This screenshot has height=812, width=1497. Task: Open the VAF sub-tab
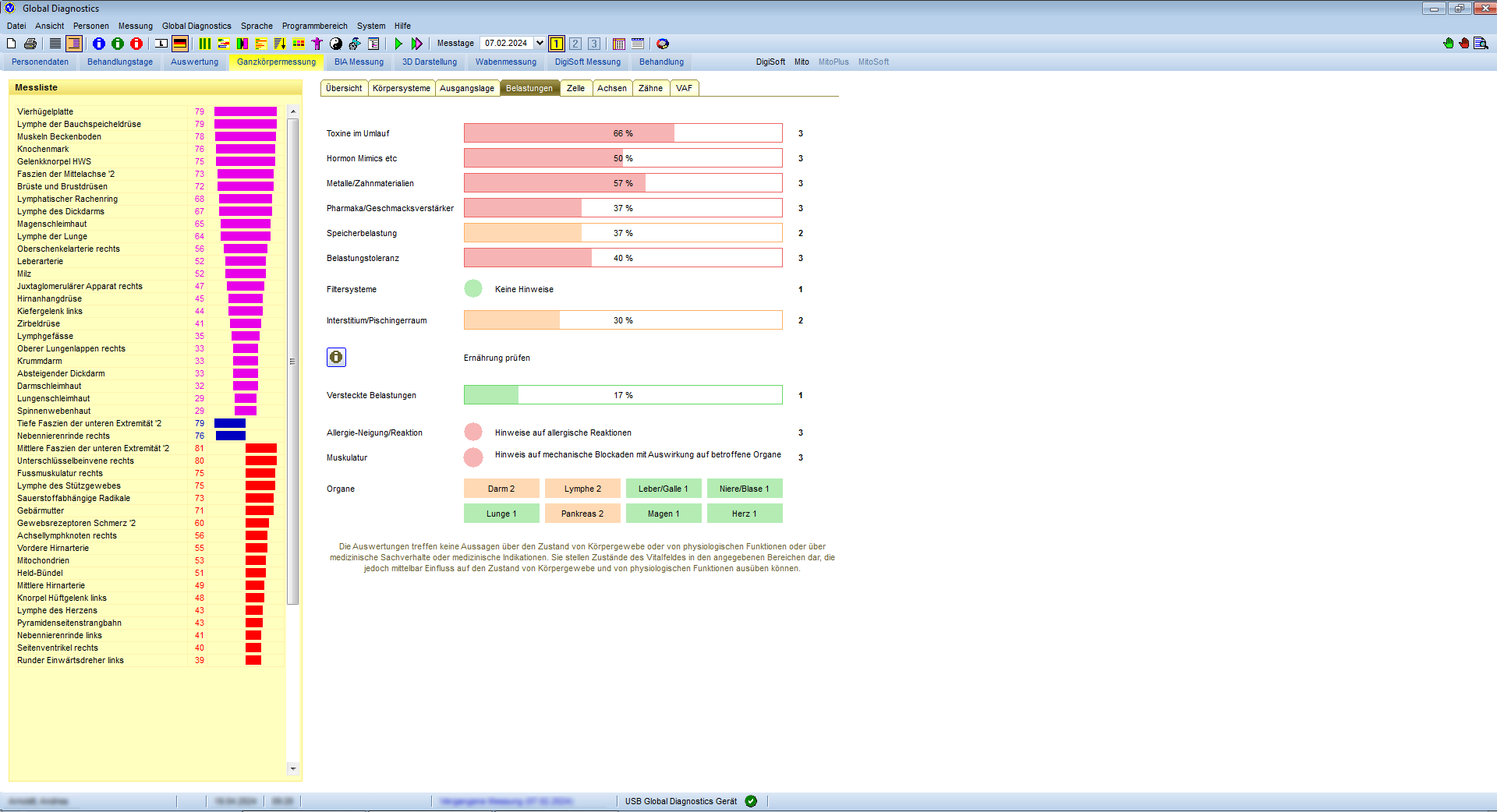point(684,88)
